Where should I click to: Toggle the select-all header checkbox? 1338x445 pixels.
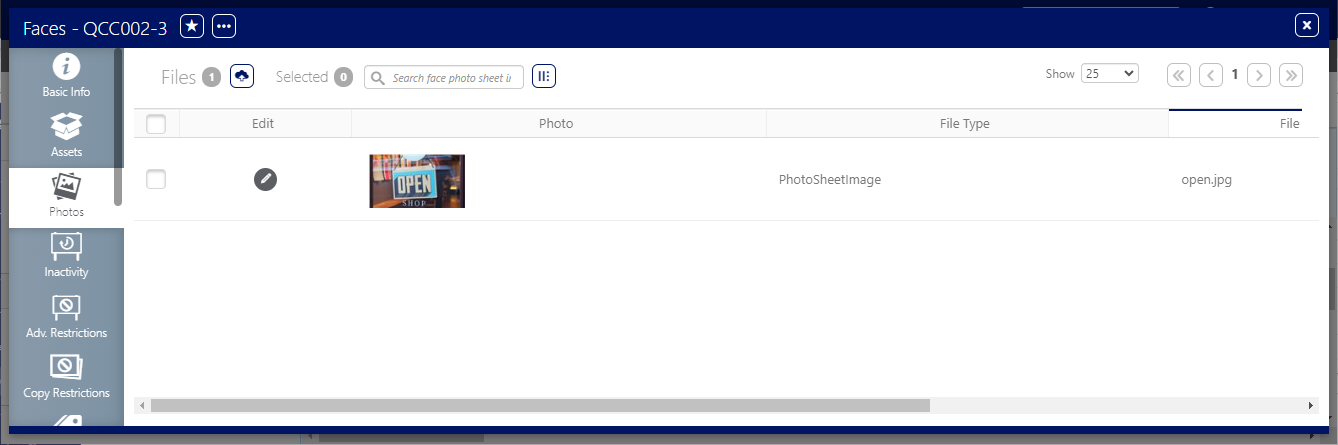pos(156,124)
